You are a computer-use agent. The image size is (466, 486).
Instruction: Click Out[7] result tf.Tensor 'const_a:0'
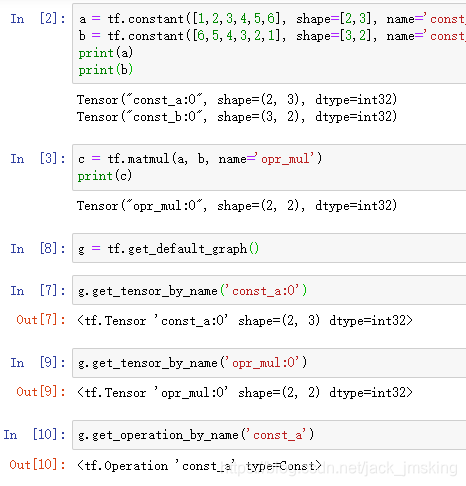coord(245,321)
